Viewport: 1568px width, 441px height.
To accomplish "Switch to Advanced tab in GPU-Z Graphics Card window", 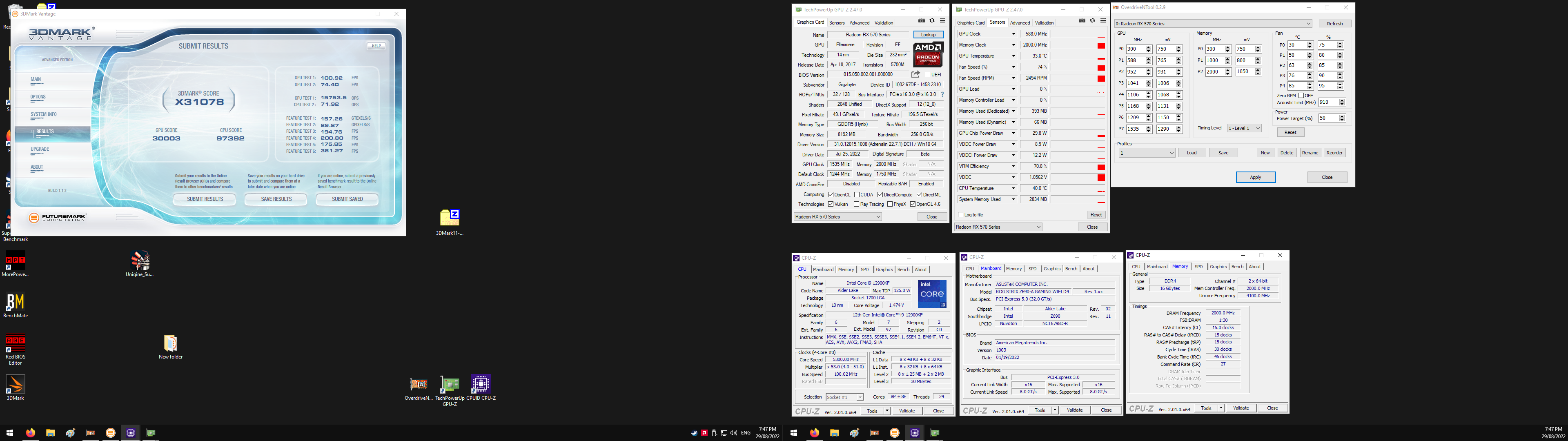I will (x=860, y=22).
